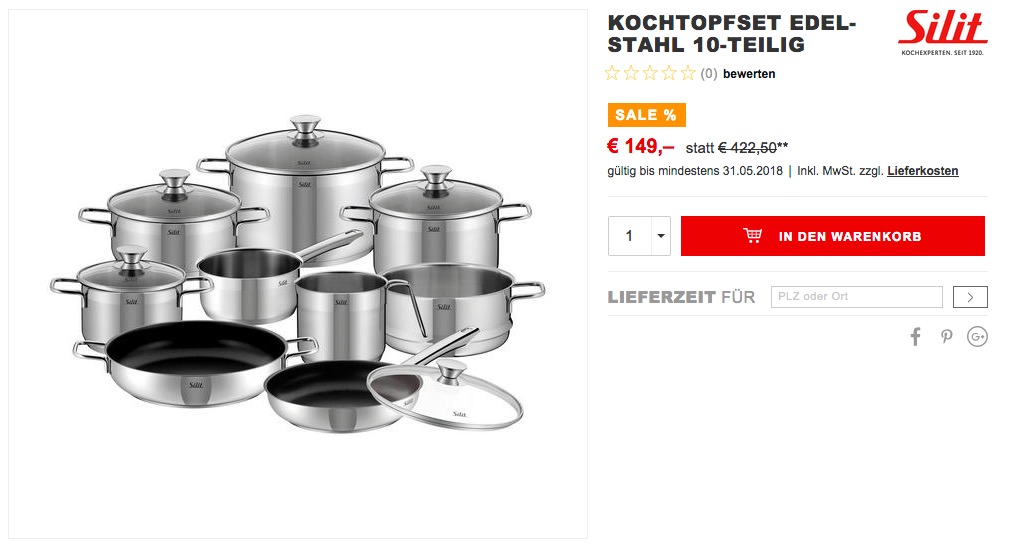Open quantity dropdown arrow

tap(661, 236)
